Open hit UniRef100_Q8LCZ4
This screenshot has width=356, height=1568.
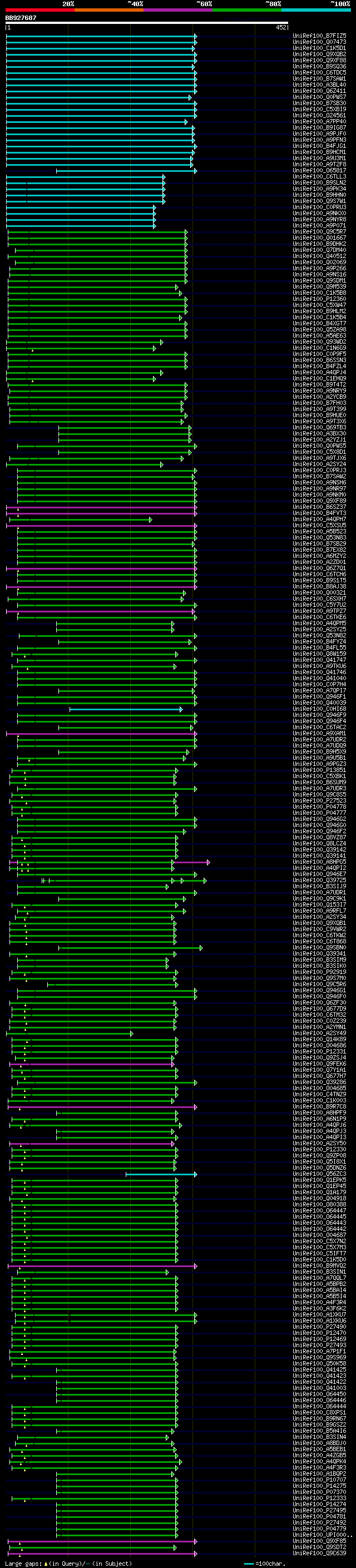coord(319,844)
